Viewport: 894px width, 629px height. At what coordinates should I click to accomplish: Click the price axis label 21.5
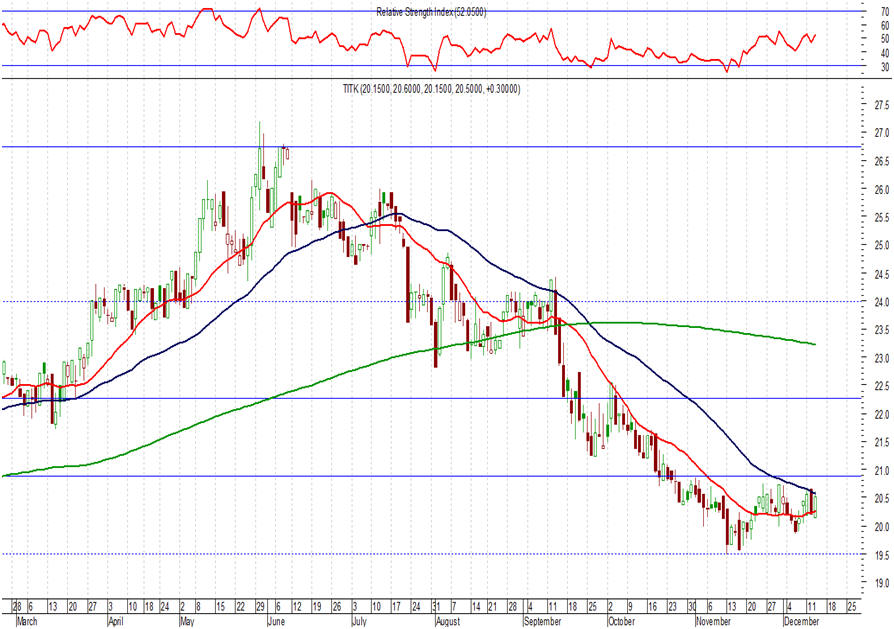click(881, 442)
